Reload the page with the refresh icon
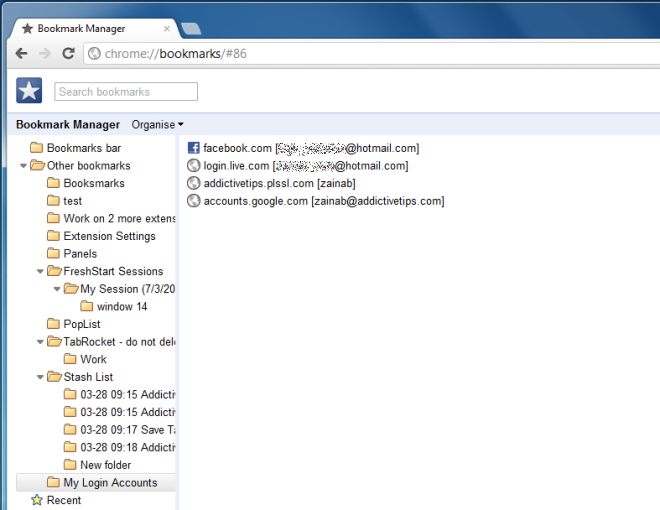Image resolution: width=660 pixels, height=510 pixels. point(68,53)
